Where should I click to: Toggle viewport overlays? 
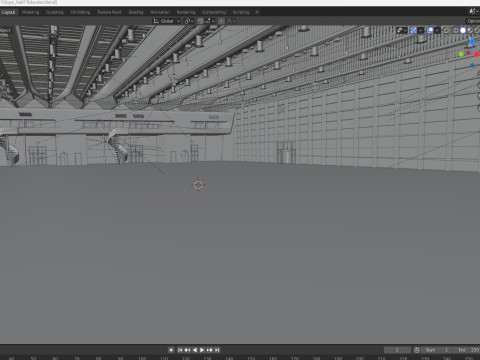[x=430, y=30]
